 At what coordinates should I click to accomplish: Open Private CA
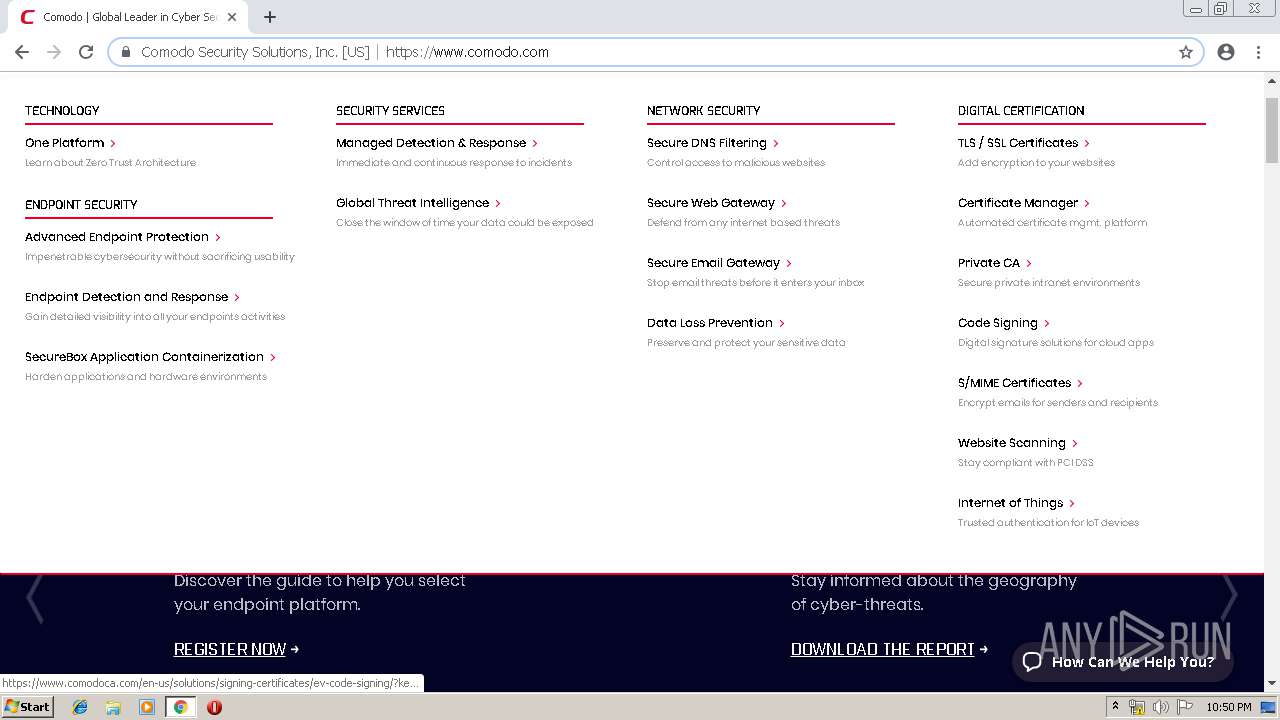coord(989,263)
